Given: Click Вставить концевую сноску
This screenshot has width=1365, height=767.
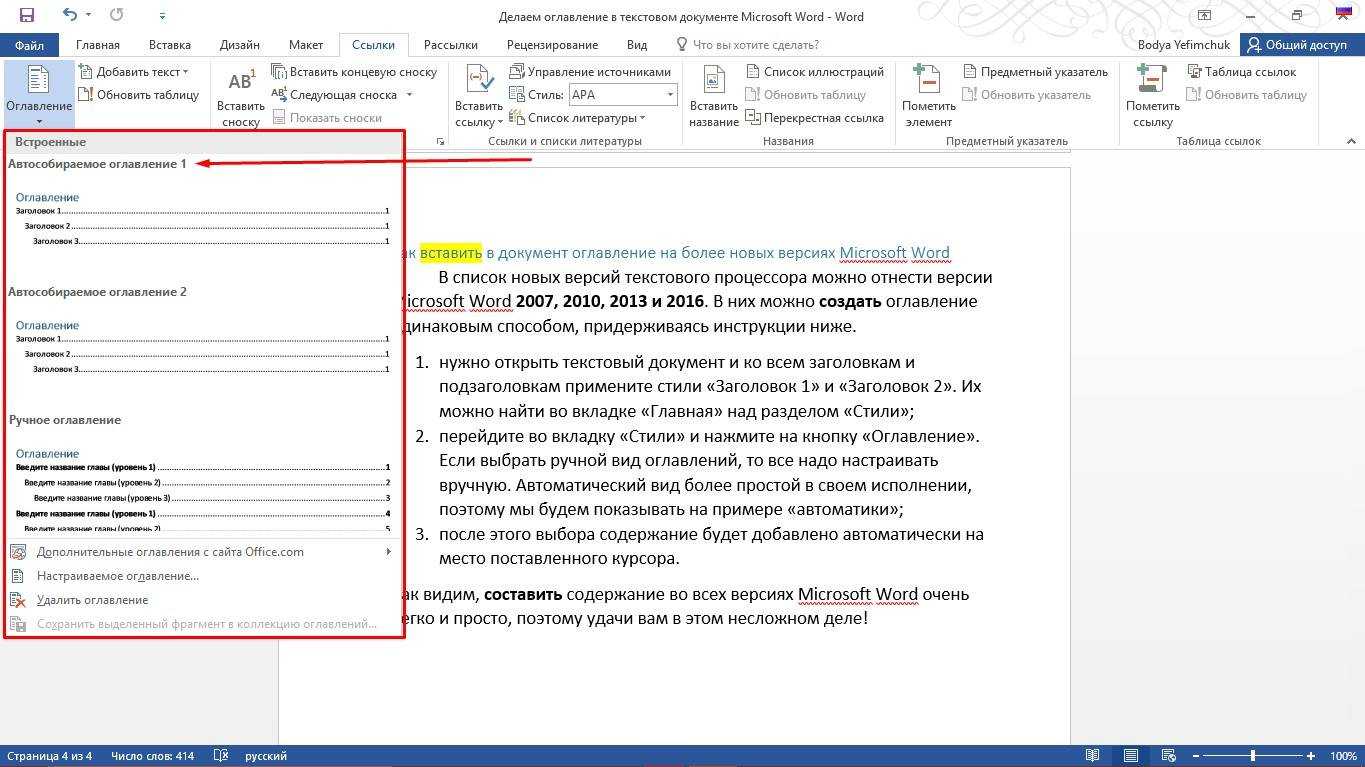Looking at the screenshot, I should [x=355, y=72].
